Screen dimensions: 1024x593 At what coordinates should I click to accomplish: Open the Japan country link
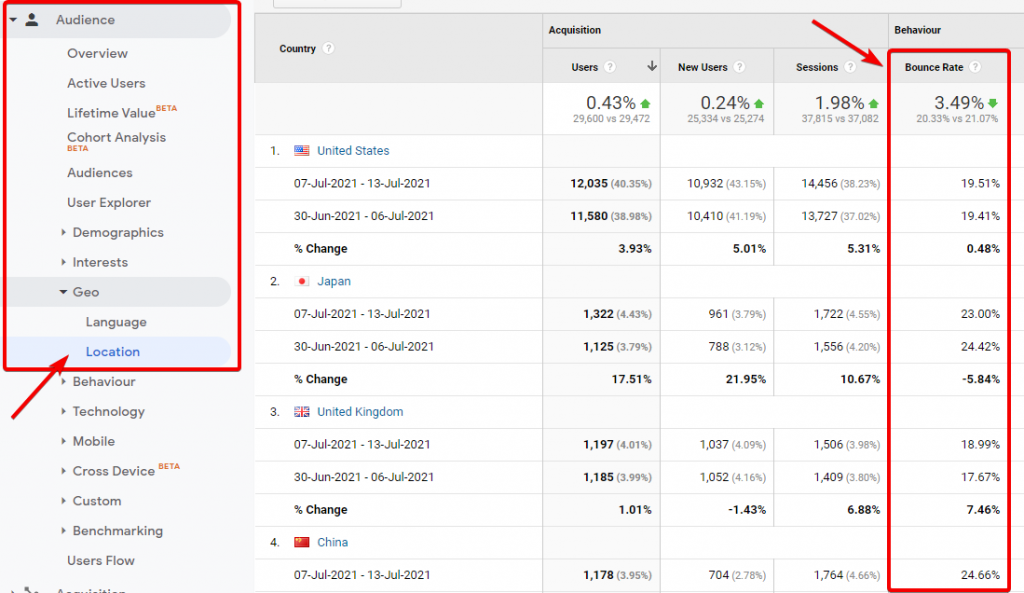pos(334,282)
